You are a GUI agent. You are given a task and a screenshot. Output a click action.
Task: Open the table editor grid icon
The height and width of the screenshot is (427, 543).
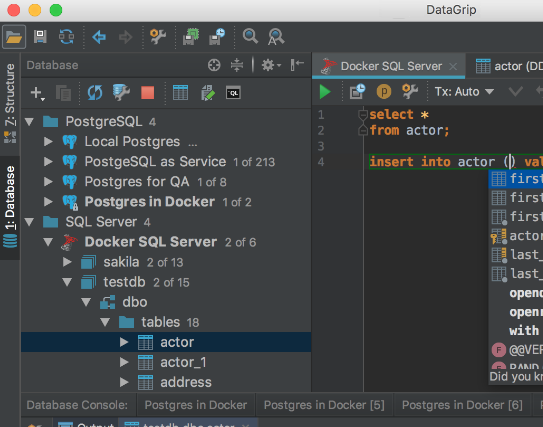point(180,92)
